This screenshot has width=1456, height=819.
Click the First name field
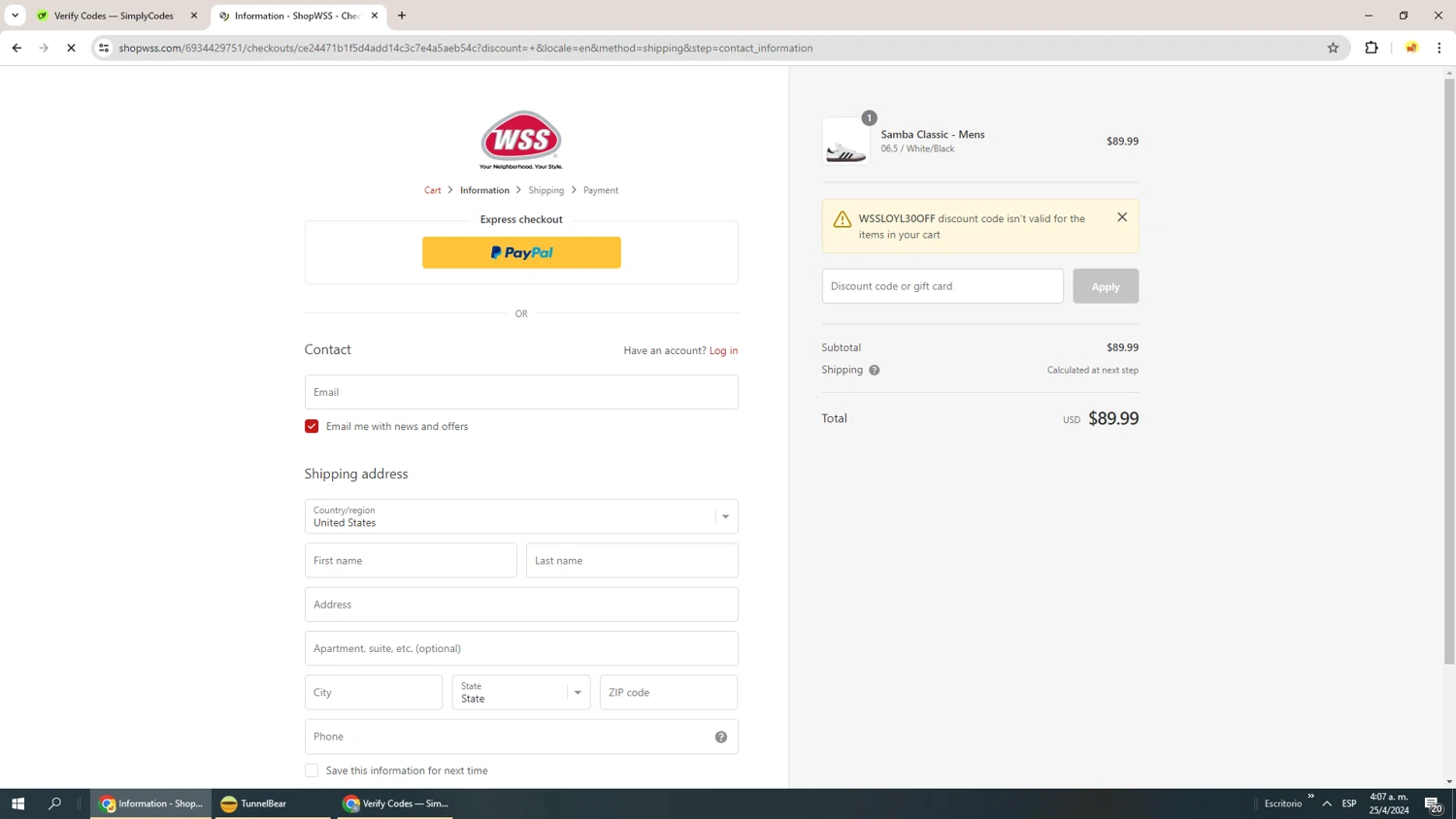pyautogui.click(x=411, y=561)
